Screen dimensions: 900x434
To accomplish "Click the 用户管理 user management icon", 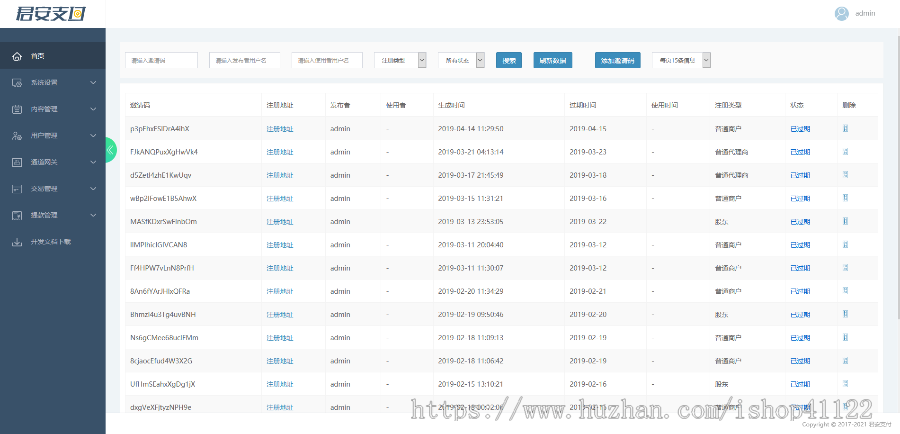I will (17, 135).
